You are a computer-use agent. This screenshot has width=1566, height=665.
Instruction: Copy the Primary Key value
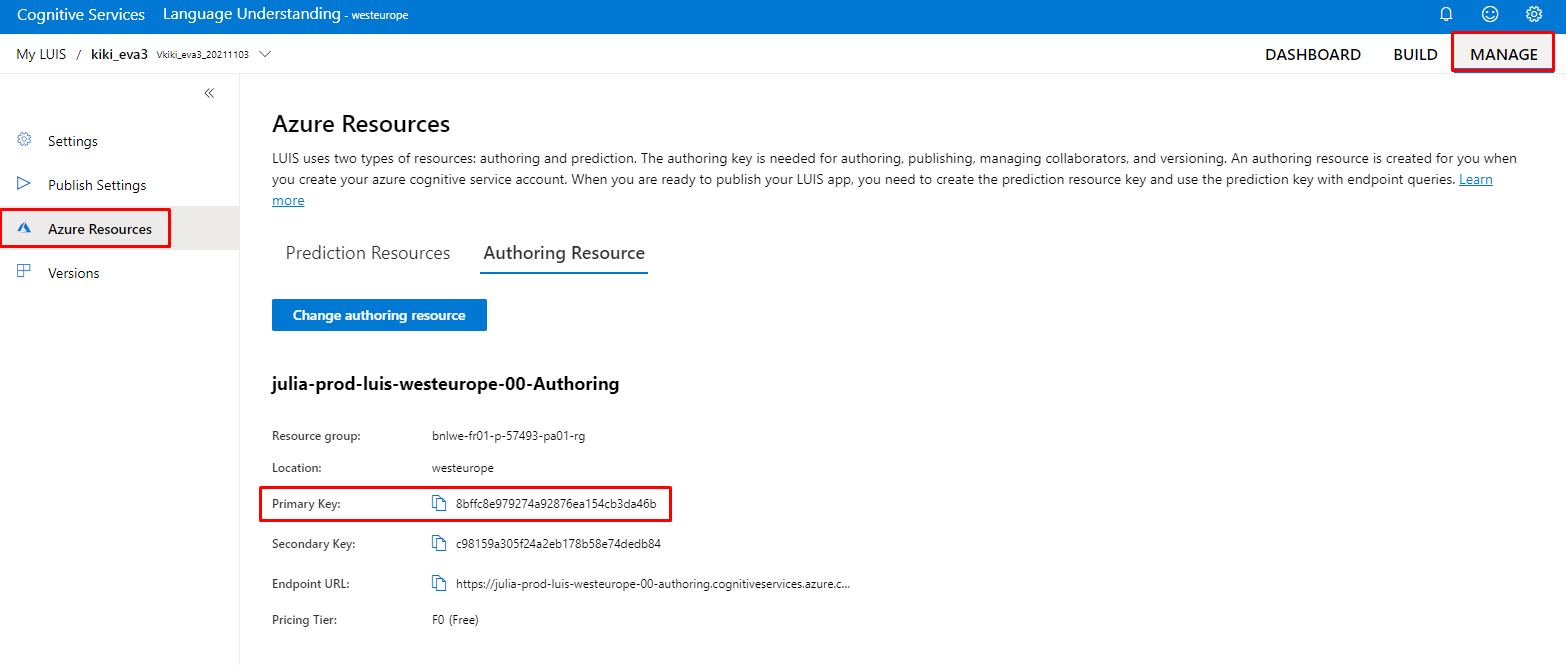coord(438,504)
